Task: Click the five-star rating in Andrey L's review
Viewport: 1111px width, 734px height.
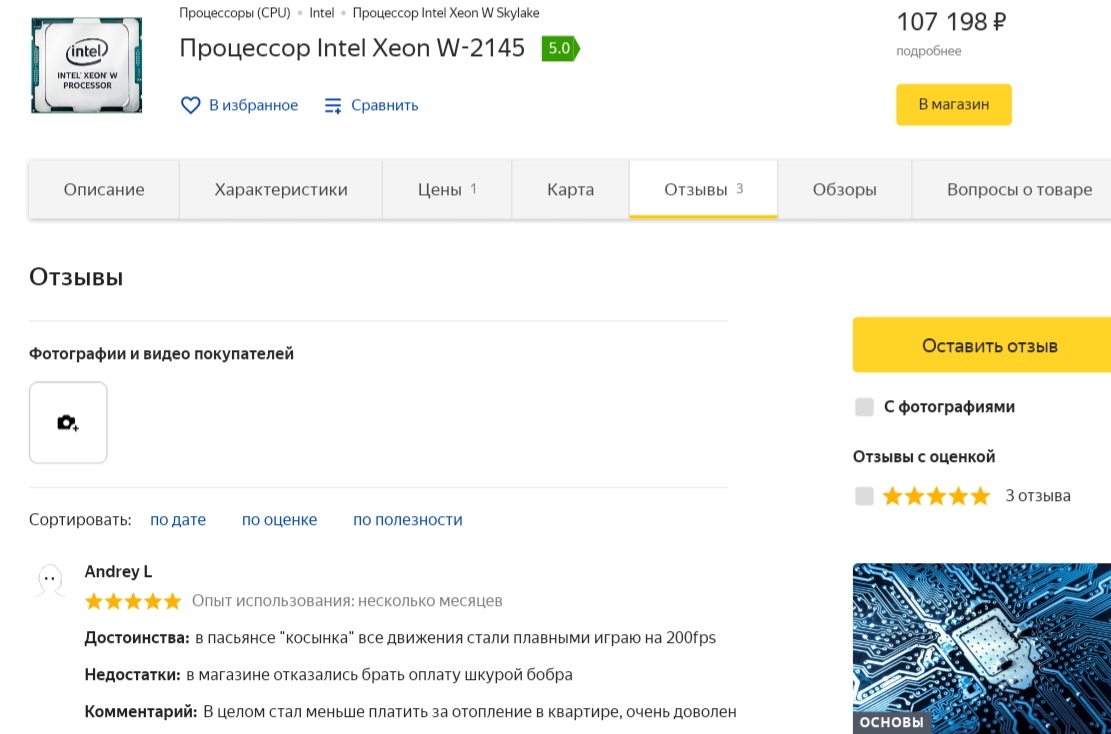Action: tap(133, 601)
